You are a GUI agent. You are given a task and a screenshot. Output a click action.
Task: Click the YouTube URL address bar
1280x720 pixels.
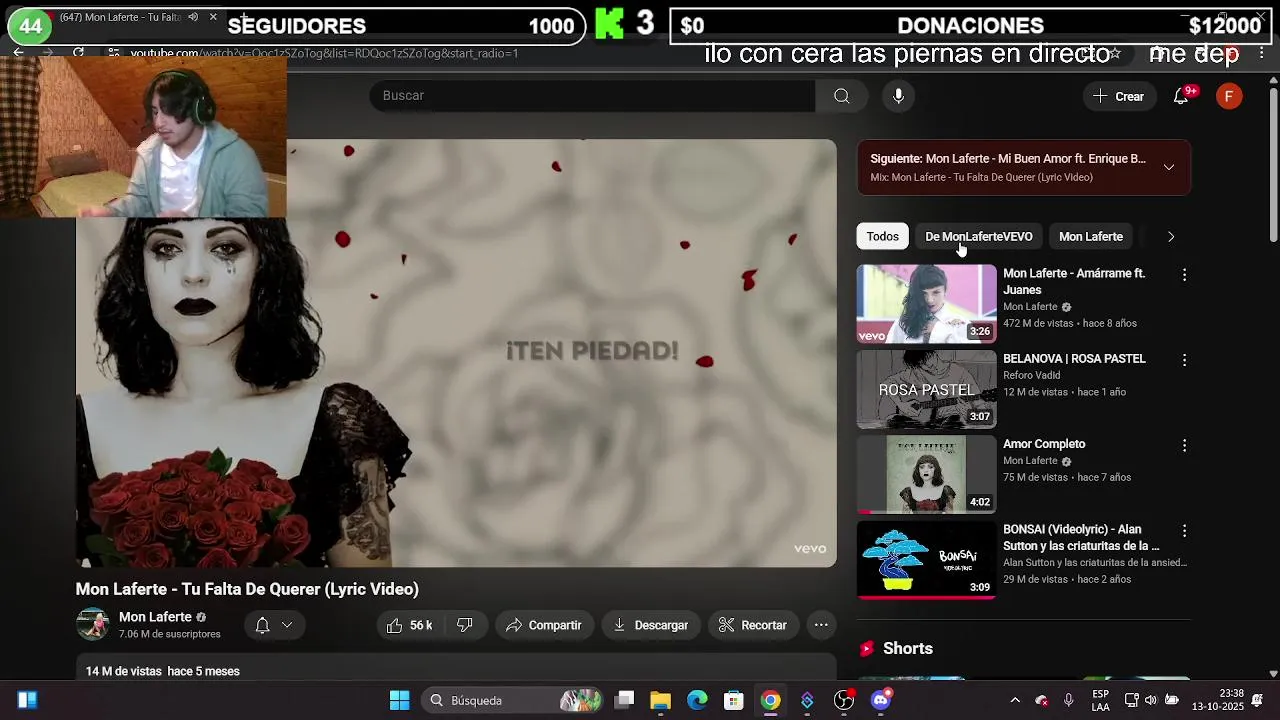(x=325, y=53)
